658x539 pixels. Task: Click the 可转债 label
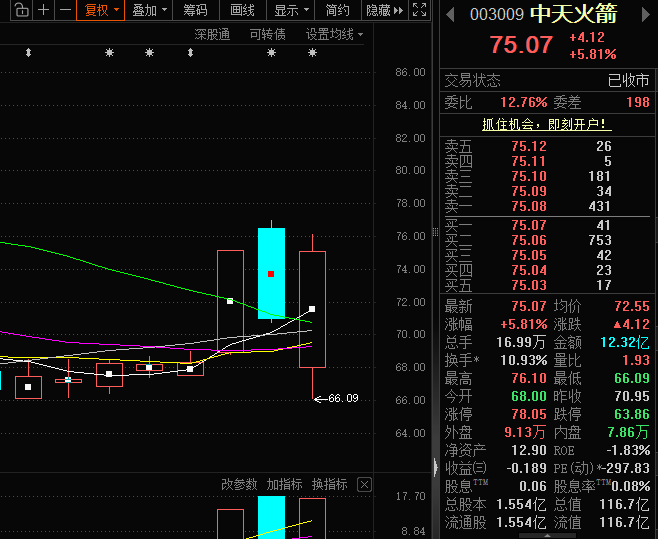267,34
